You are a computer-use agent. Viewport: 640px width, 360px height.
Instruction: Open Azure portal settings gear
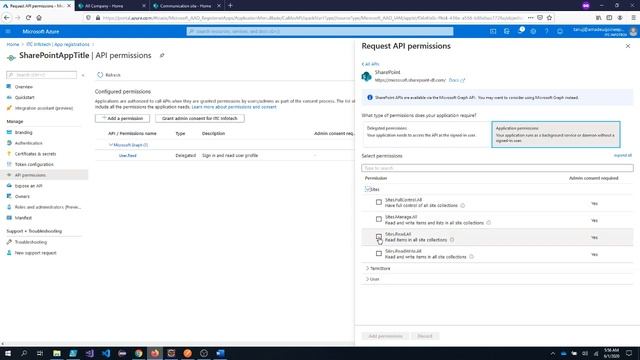[x=533, y=31]
